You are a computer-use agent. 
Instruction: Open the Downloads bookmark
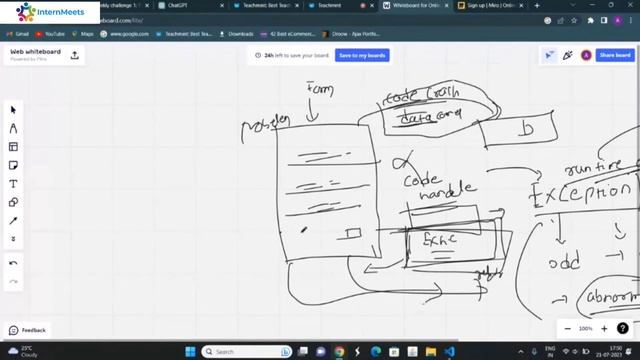coord(236,34)
